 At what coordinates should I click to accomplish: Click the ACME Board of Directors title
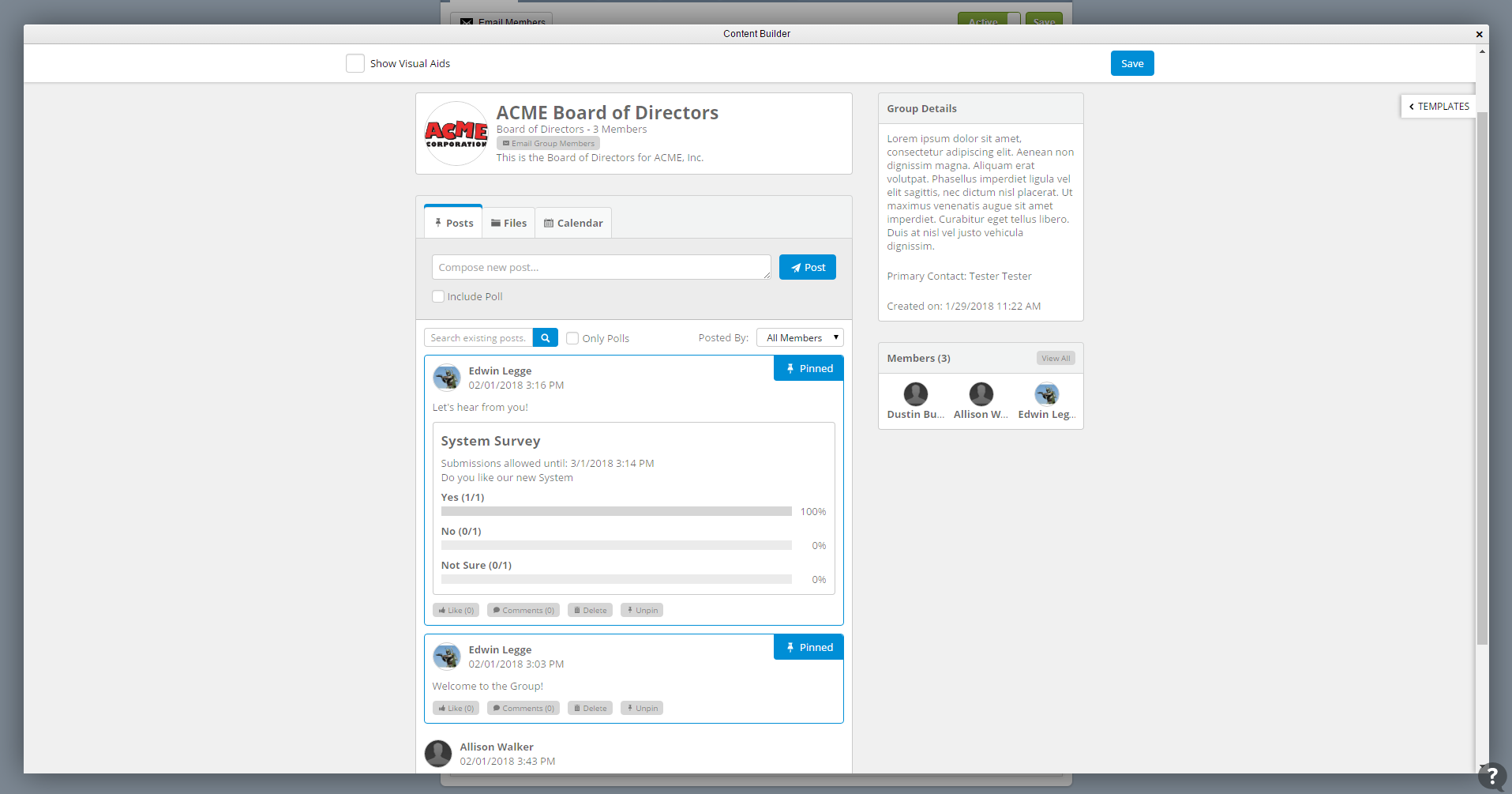tap(607, 112)
